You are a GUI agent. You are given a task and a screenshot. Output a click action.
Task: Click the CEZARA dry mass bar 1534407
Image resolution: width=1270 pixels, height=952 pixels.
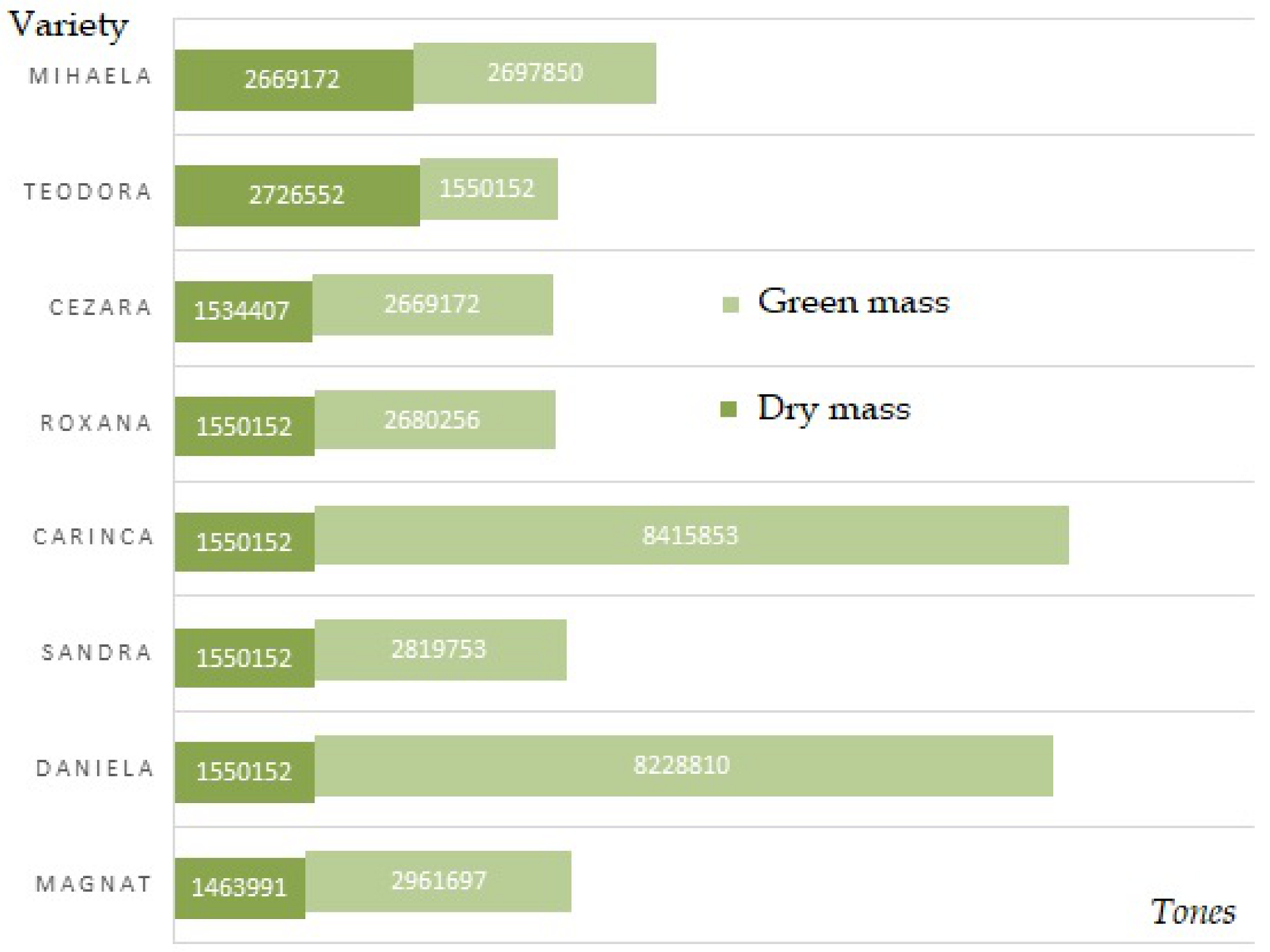point(243,311)
